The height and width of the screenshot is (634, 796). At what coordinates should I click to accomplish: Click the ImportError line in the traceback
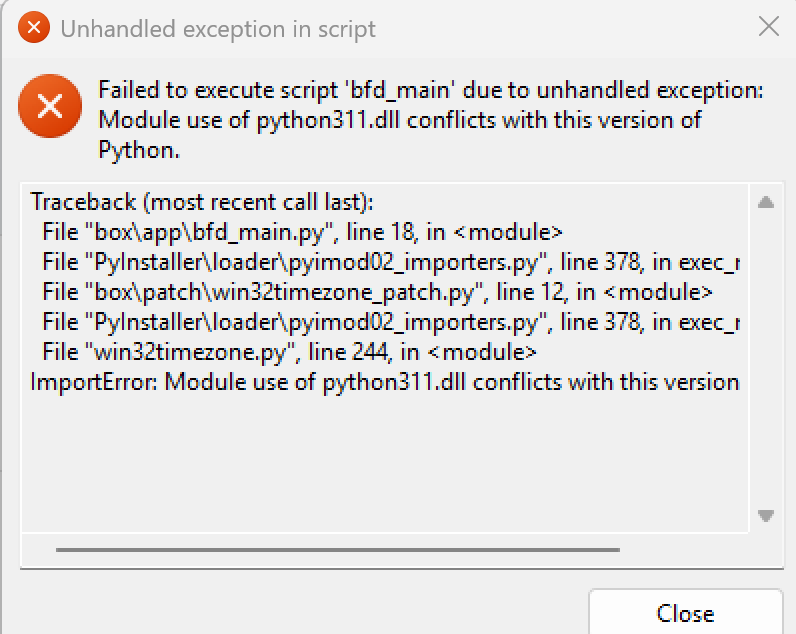[x=385, y=382]
